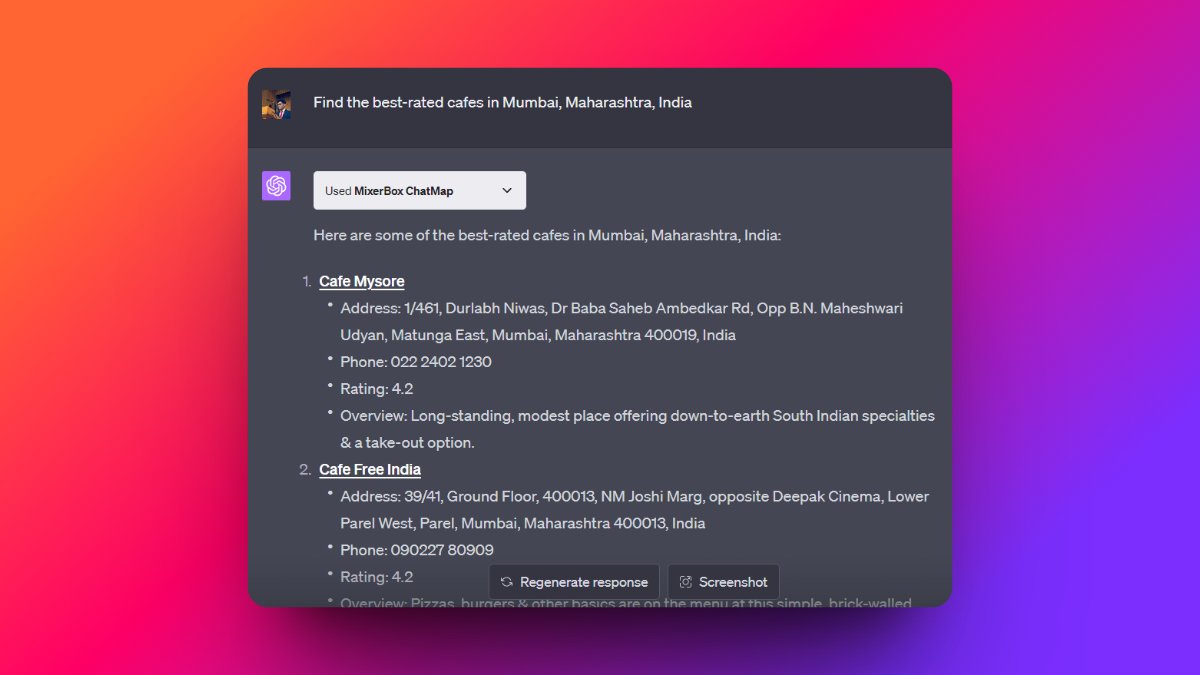Click Cafe Free India's "Rating: 4.2" line
1200x675 pixels.
pos(377,577)
